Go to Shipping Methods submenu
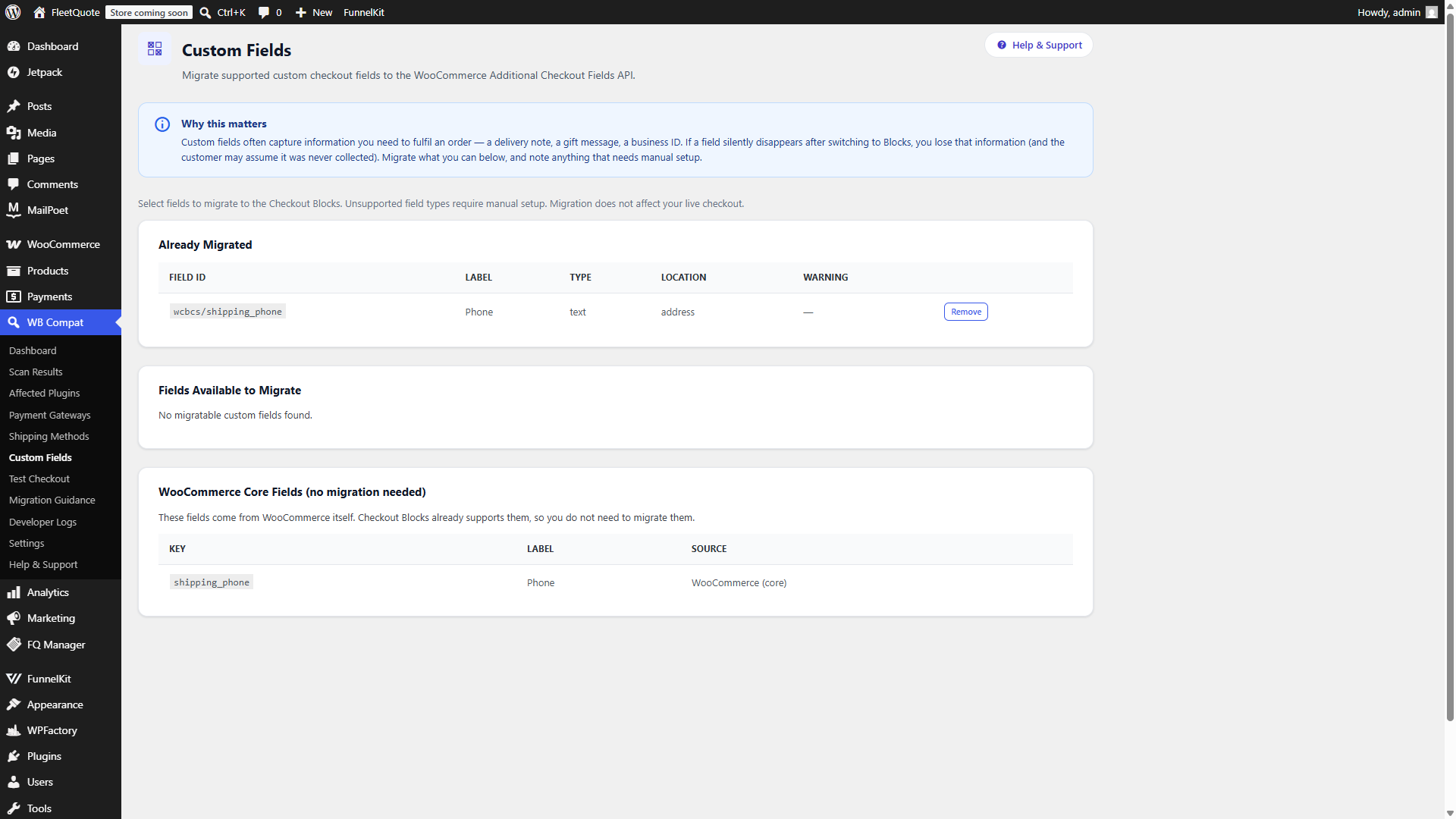The image size is (1456, 819). 49,436
